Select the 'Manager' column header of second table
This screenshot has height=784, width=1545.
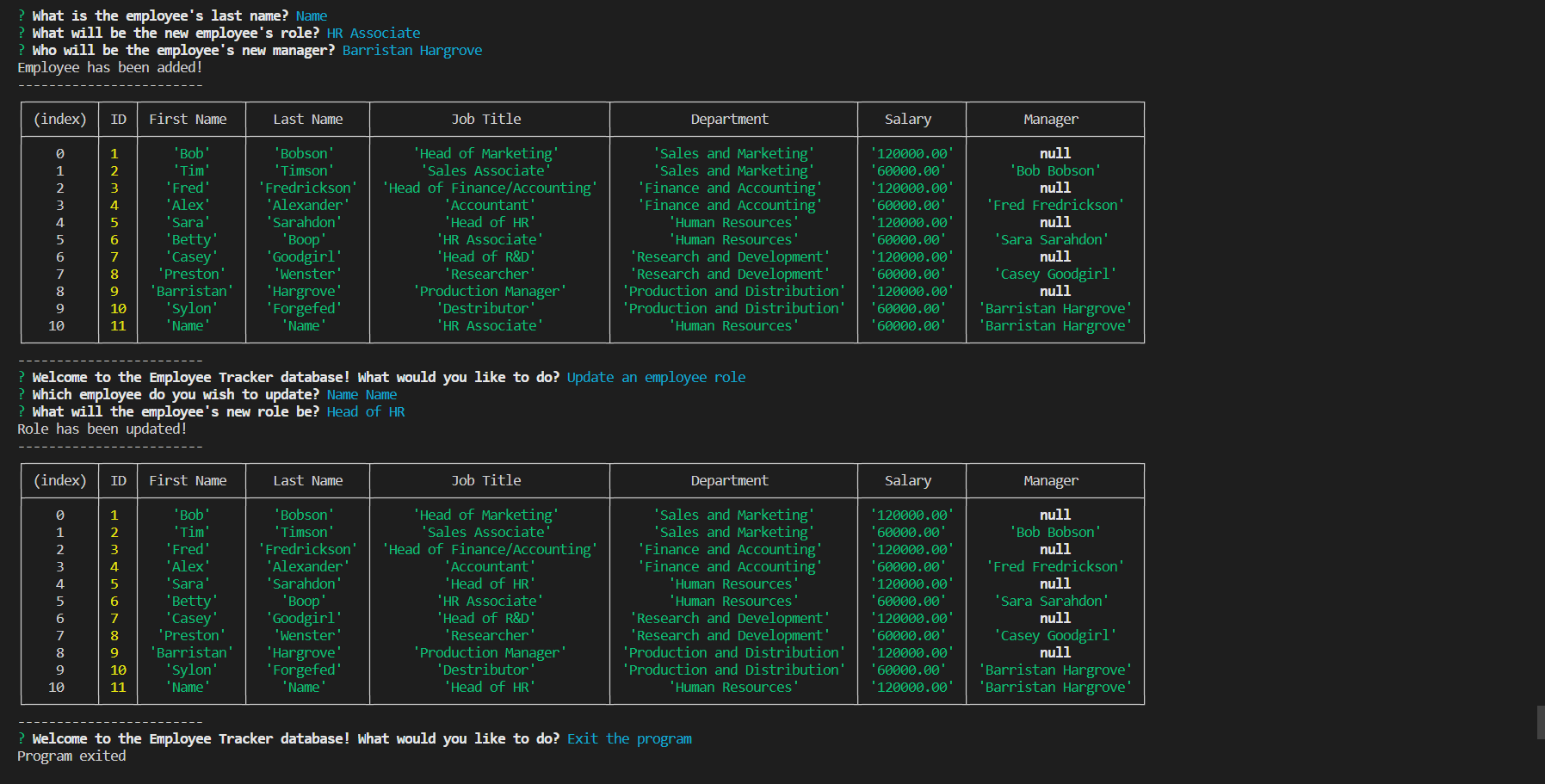tap(1051, 480)
